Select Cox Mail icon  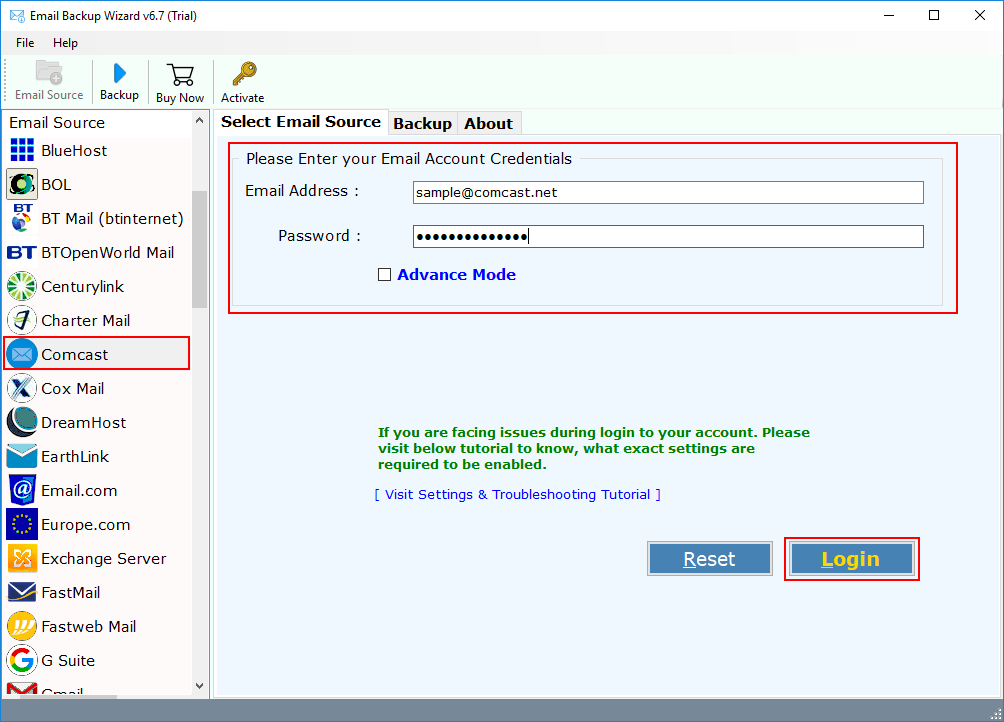tap(22, 388)
